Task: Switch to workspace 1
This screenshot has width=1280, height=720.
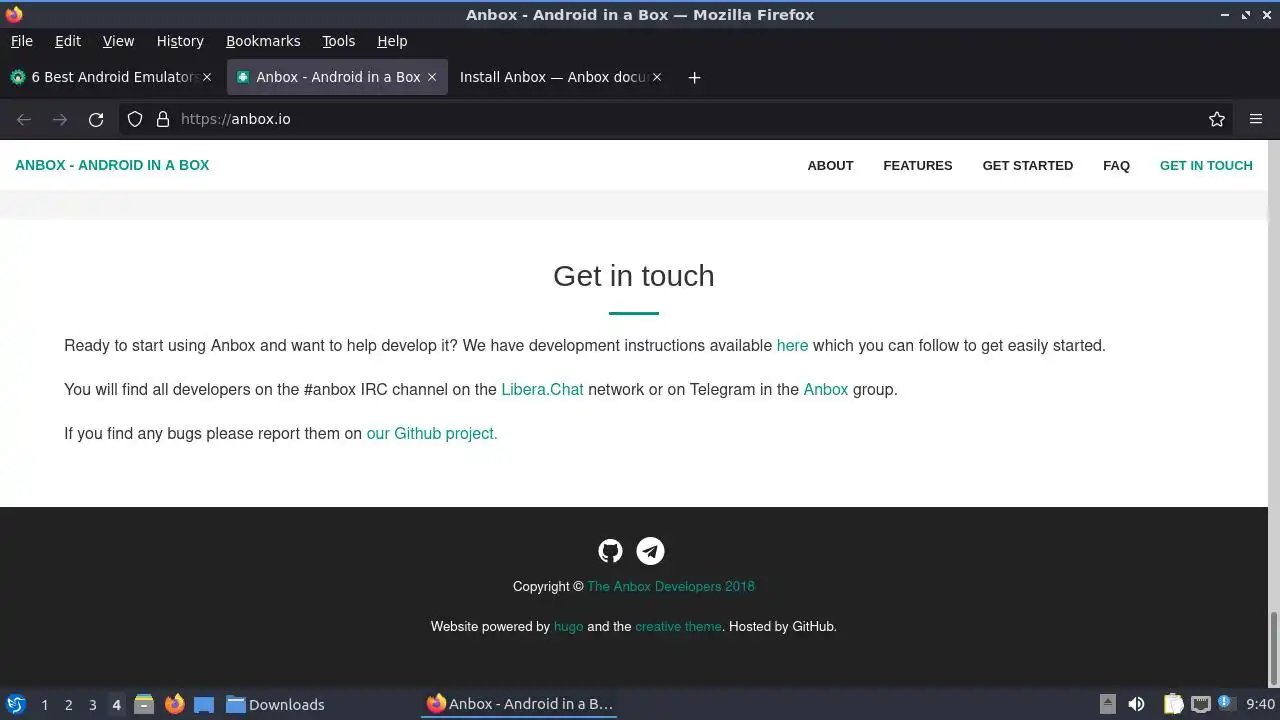Action: (44, 705)
